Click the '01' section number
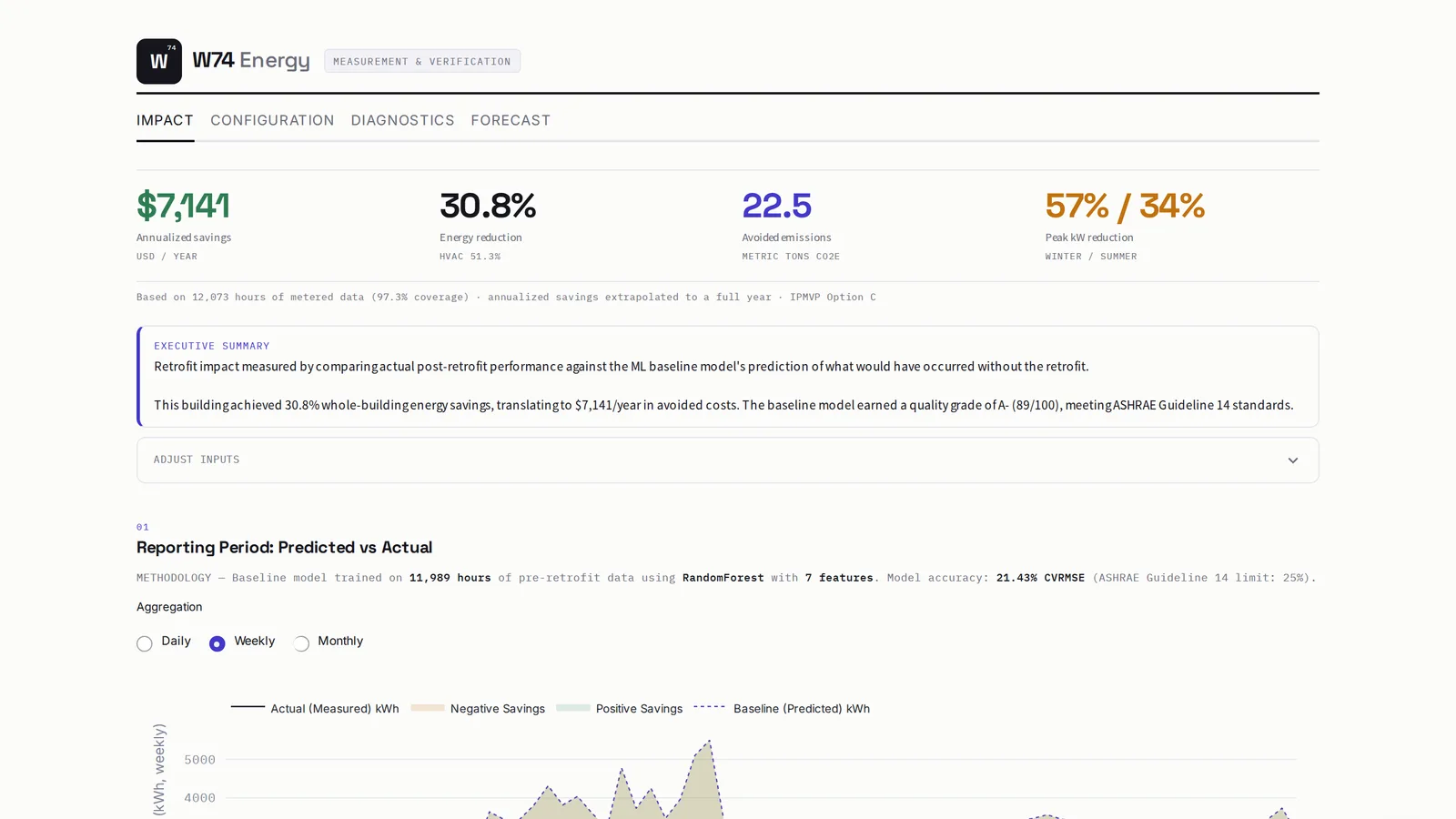The width and height of the screenshot is (1456, 819). [x=143, y=527]
